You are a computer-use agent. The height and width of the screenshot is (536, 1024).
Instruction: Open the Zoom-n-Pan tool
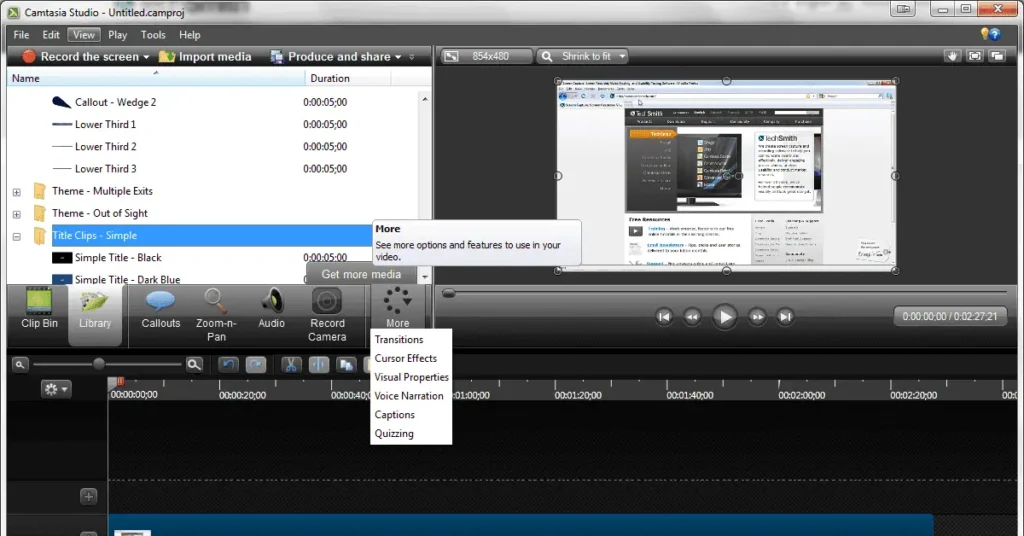tap(216, 315)
